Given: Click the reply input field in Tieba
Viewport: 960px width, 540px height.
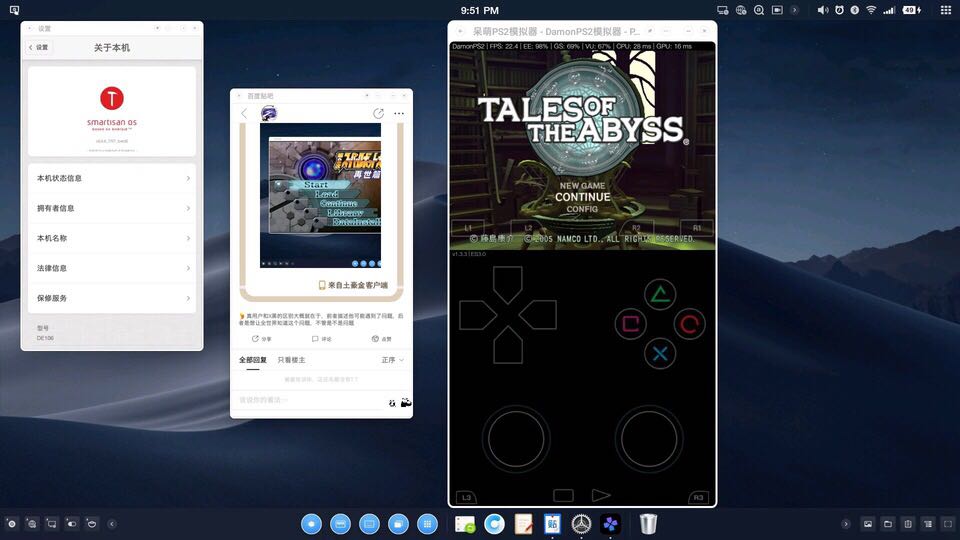Looking at the screenshot, I should (309, 400).
